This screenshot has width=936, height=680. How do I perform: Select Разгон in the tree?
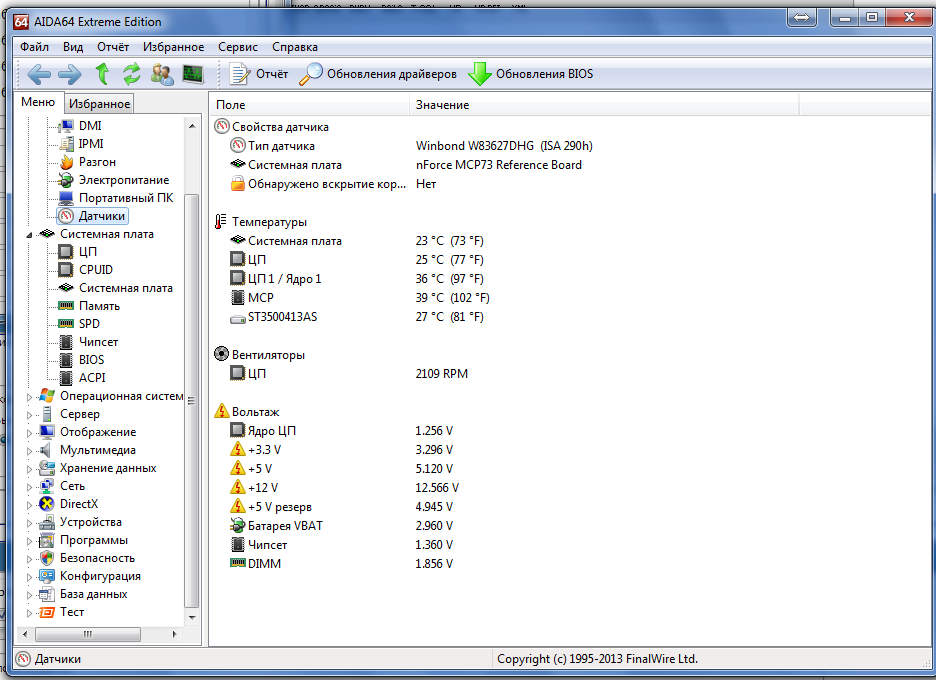pyautogui.click(x=97, y=162)
